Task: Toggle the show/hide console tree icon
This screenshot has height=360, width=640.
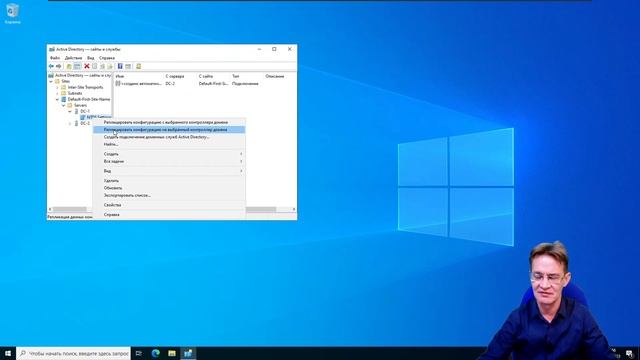Action: coord(77,66)
